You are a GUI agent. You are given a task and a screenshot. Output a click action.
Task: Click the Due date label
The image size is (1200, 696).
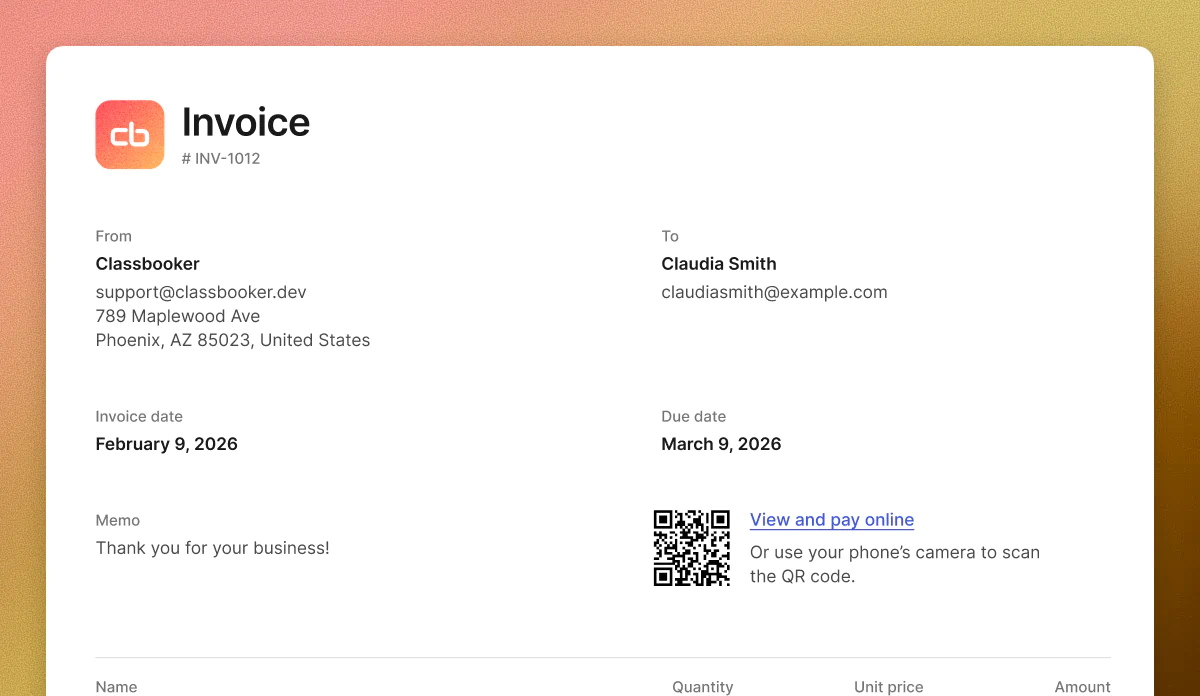tap(693, 416)
